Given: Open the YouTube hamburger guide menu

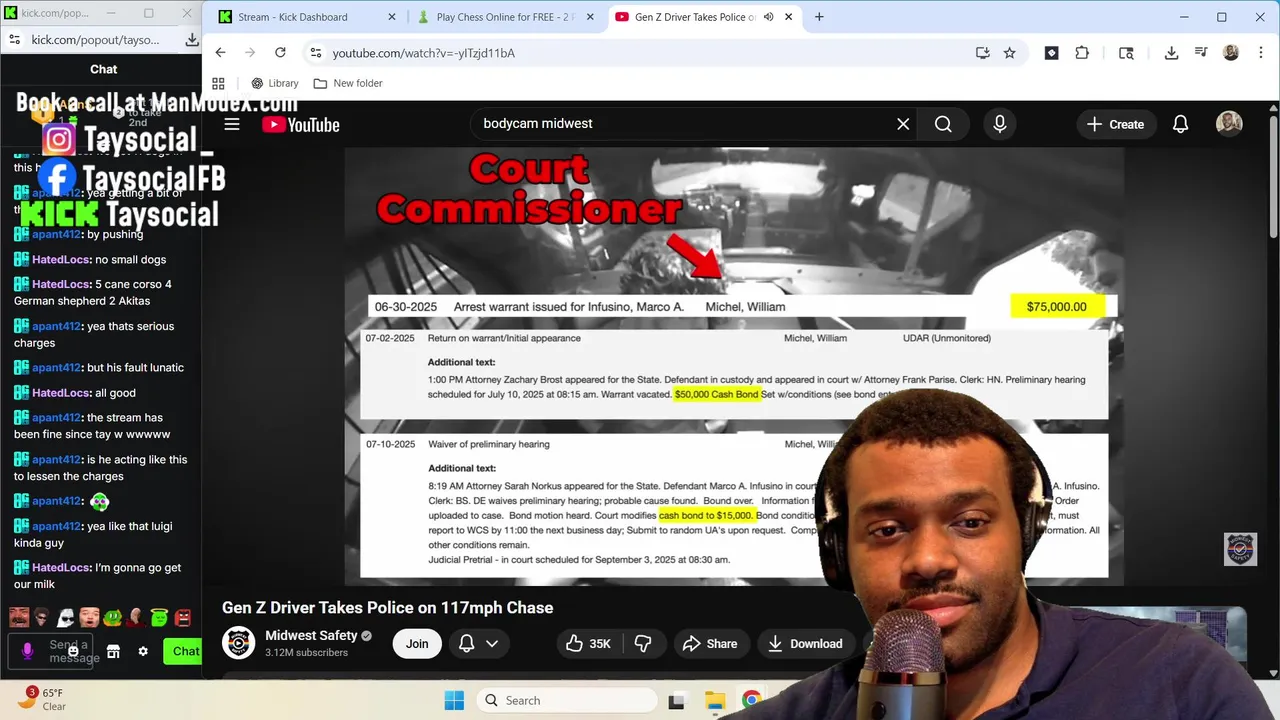Looking at the screenshot, I should (x=232, y=124).
